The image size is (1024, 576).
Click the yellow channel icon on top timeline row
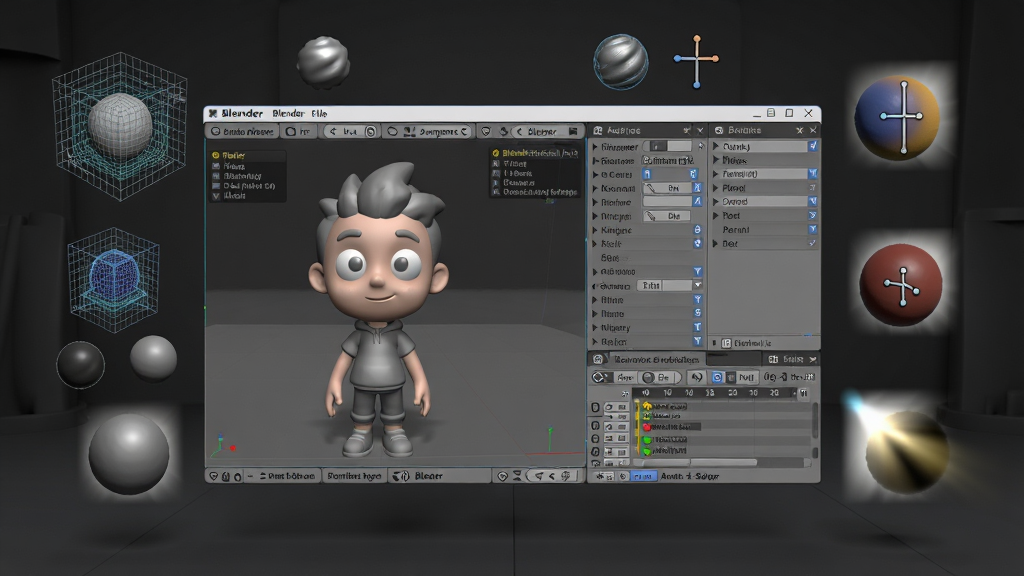pyautogui.click(x=647, y=406)
